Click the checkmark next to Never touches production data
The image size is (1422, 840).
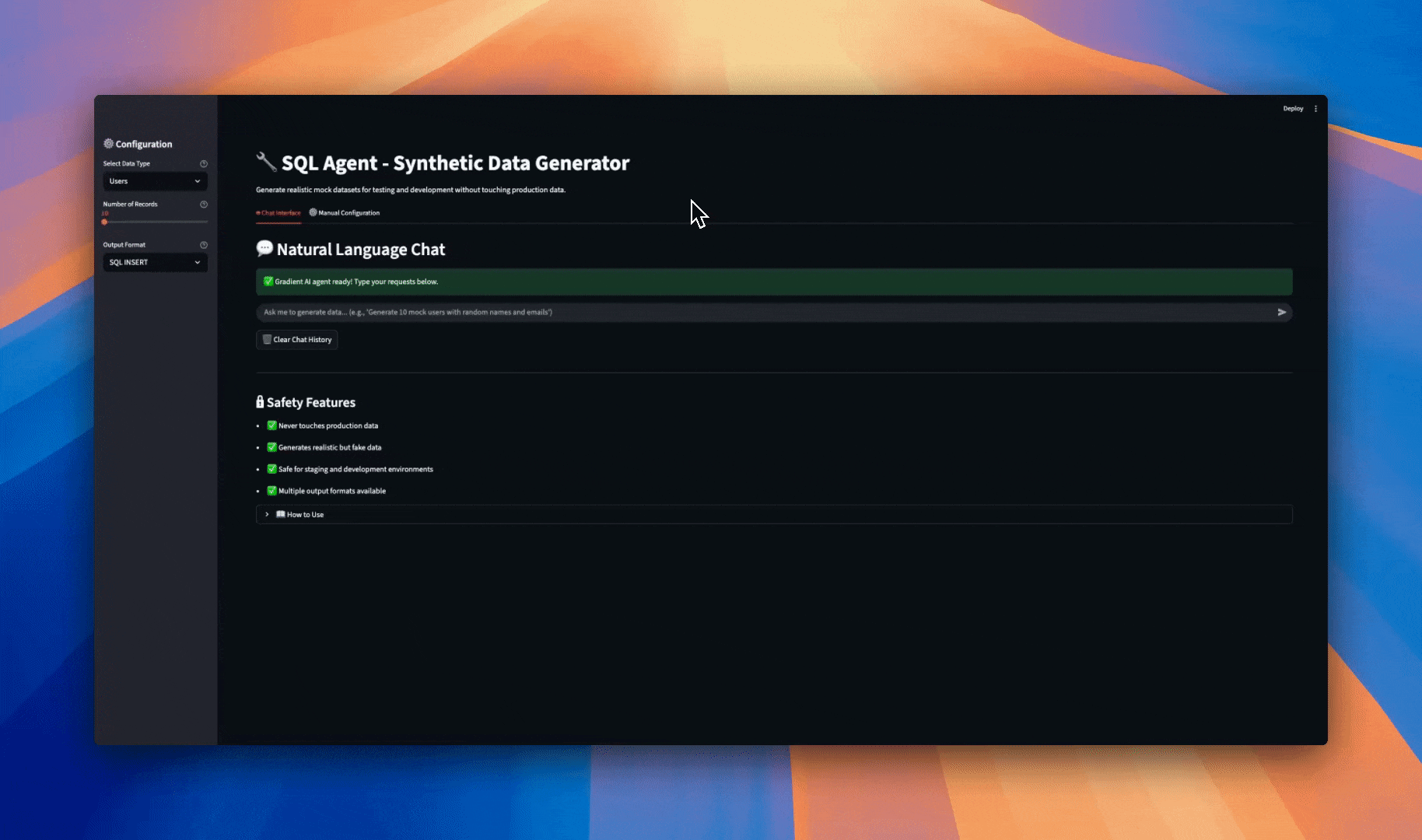[271, 425]
